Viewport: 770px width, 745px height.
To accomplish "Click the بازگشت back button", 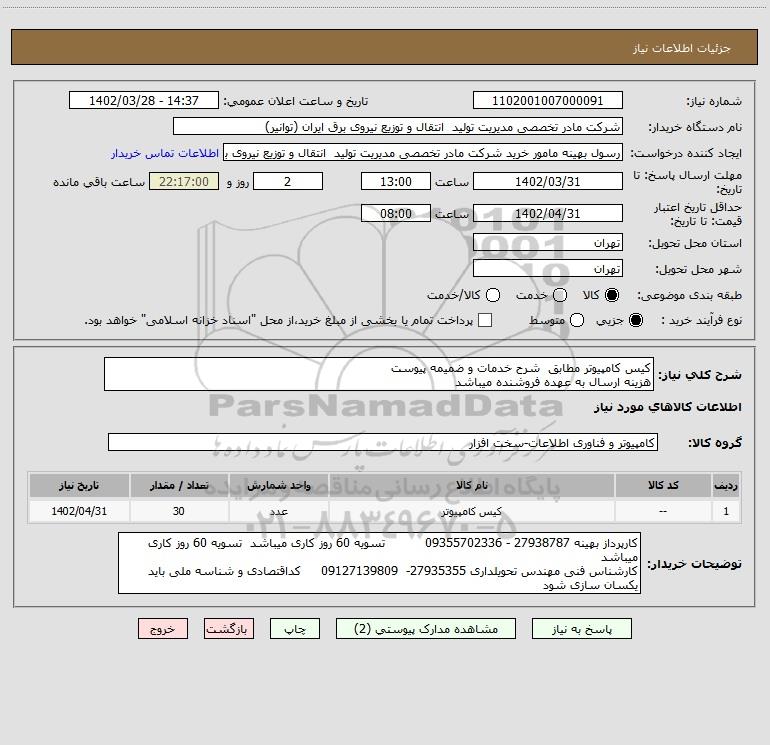I will (229, 629).
